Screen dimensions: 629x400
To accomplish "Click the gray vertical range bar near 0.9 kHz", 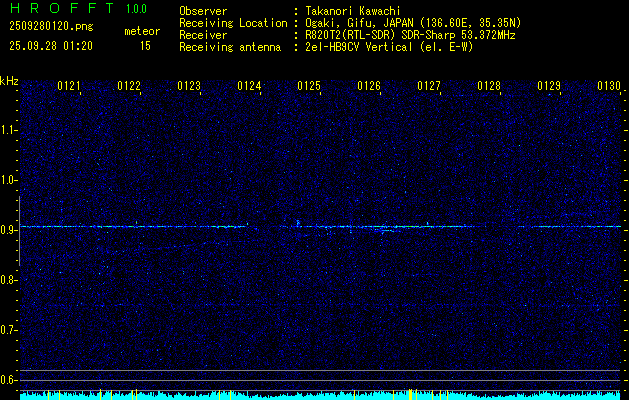I will (20, 231).
